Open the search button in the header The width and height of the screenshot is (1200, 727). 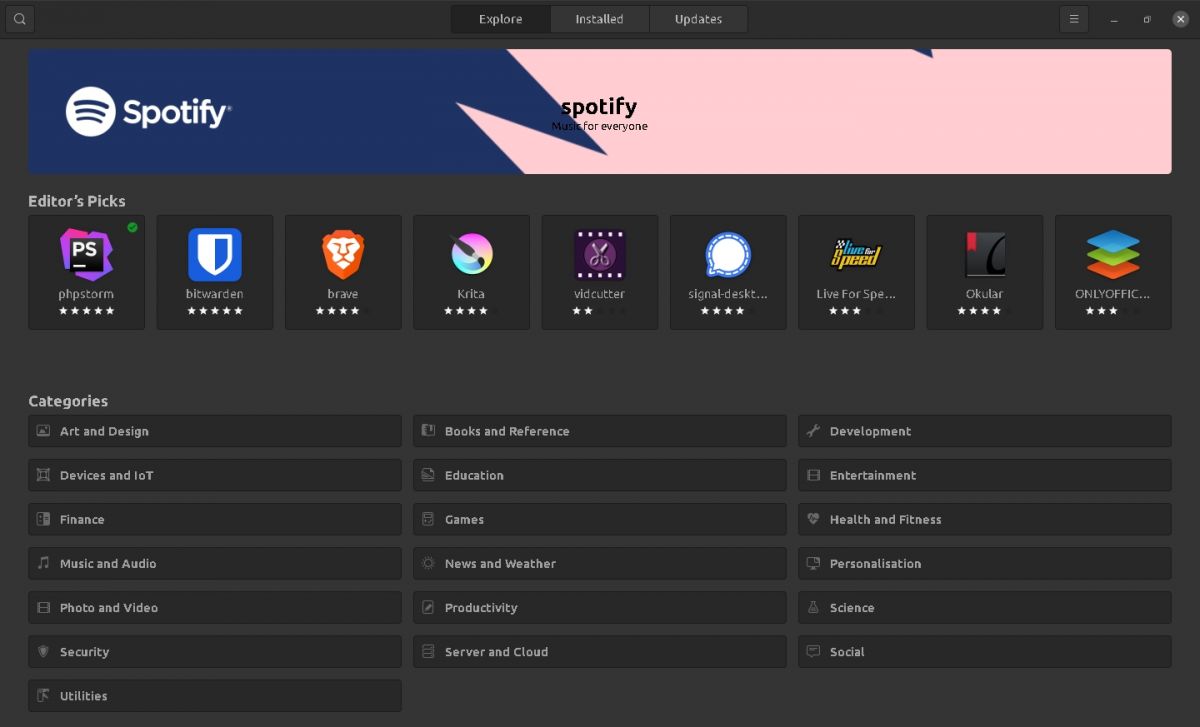click(x=20, y=19)
